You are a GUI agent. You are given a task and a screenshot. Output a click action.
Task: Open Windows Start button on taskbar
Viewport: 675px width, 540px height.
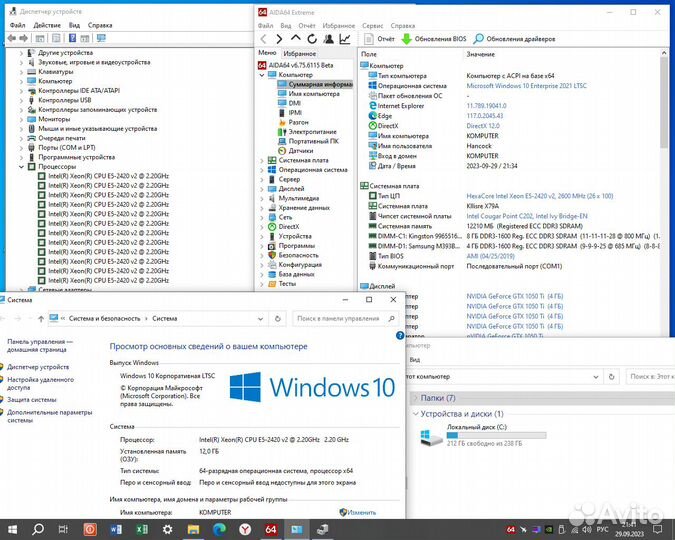[12, 529]
